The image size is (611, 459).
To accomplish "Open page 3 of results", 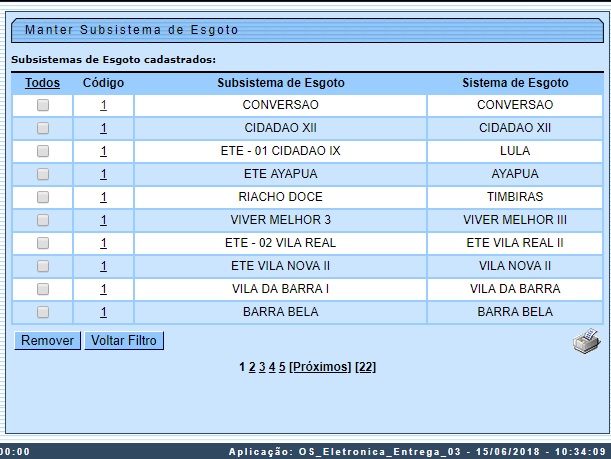I will point(262,367).
